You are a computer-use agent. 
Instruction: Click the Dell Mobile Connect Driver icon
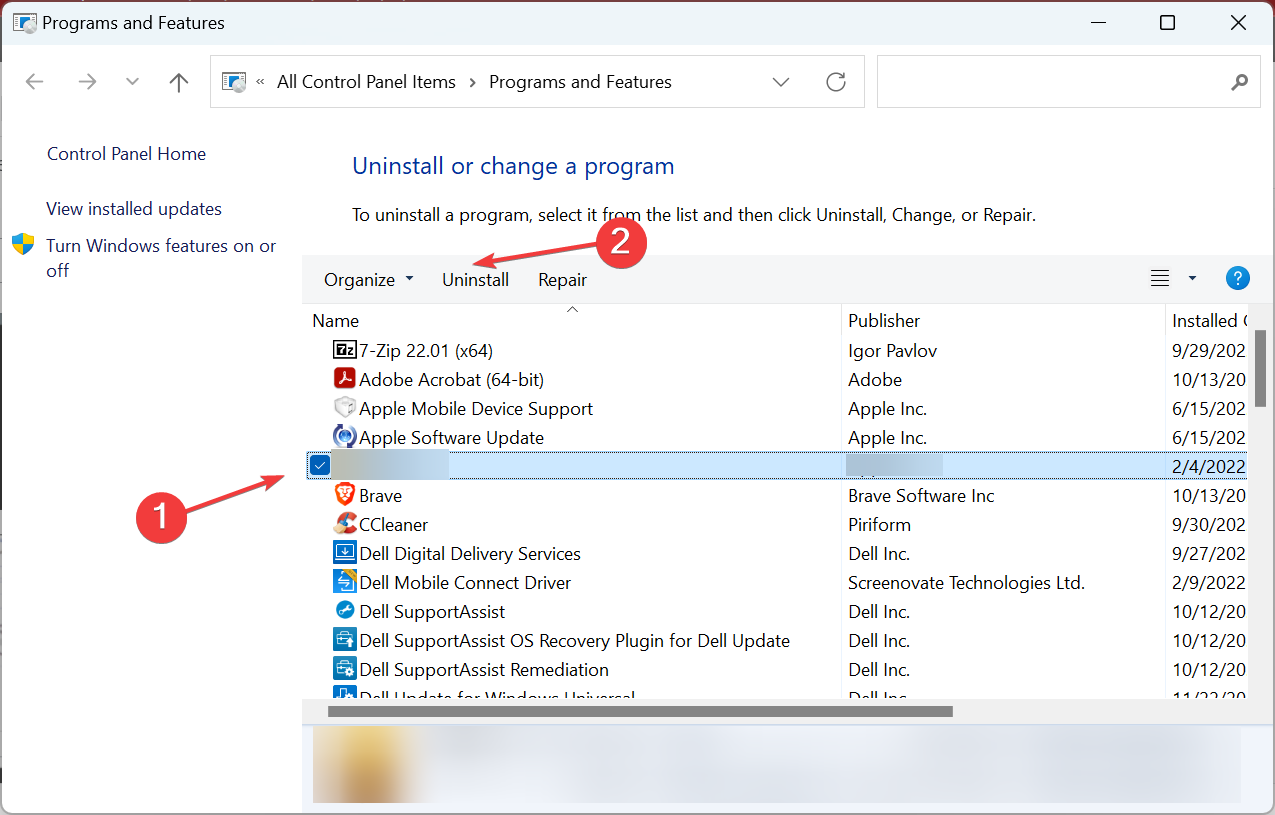pyautogui.click(x=345, y=582)
